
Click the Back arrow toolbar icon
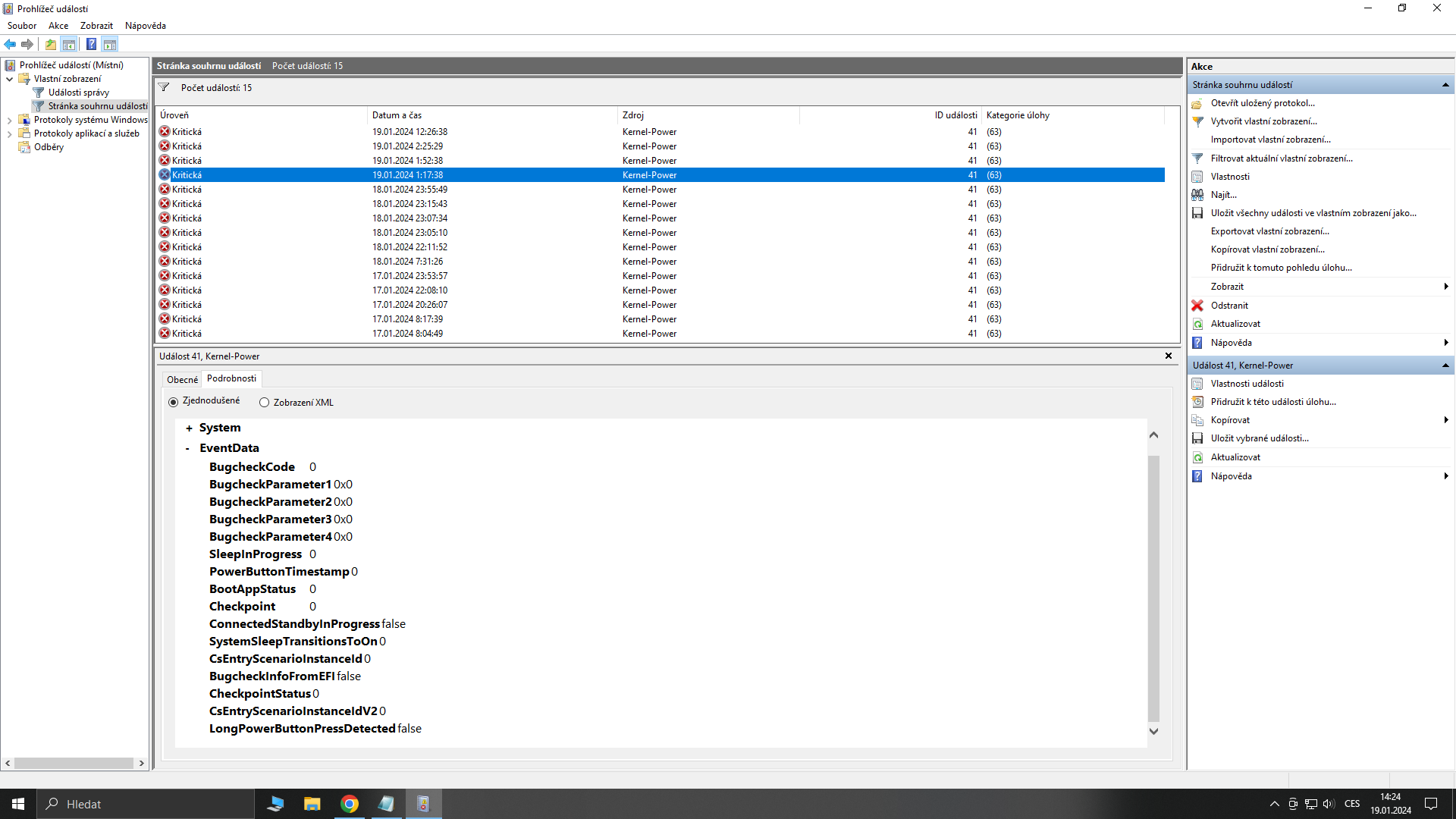pos(10,44)
